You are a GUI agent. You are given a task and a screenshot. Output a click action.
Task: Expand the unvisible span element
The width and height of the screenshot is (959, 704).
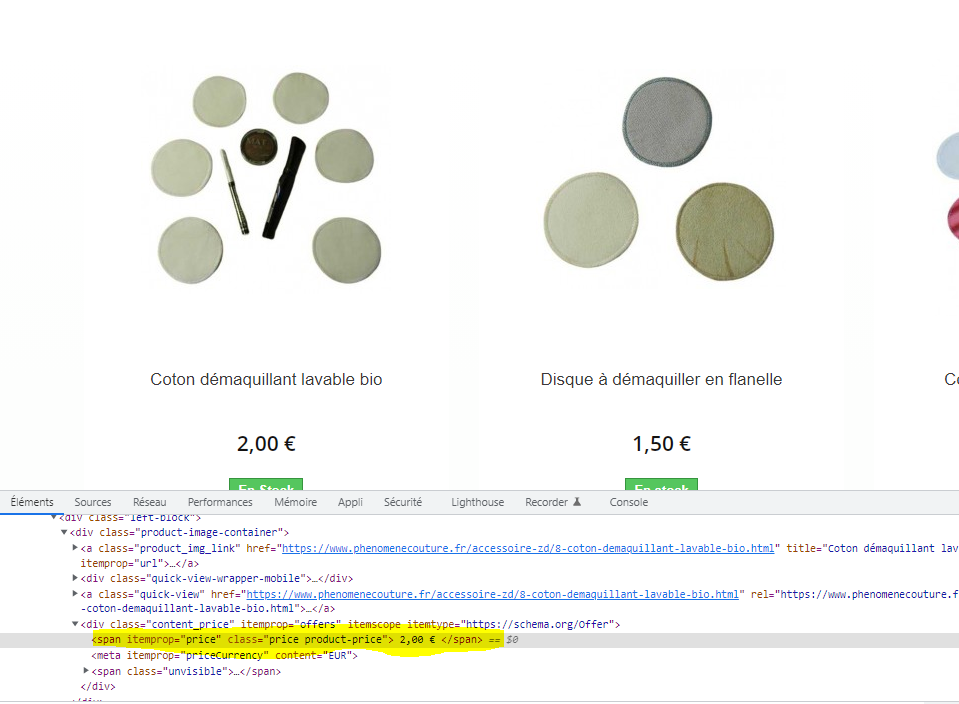(85, 671)
